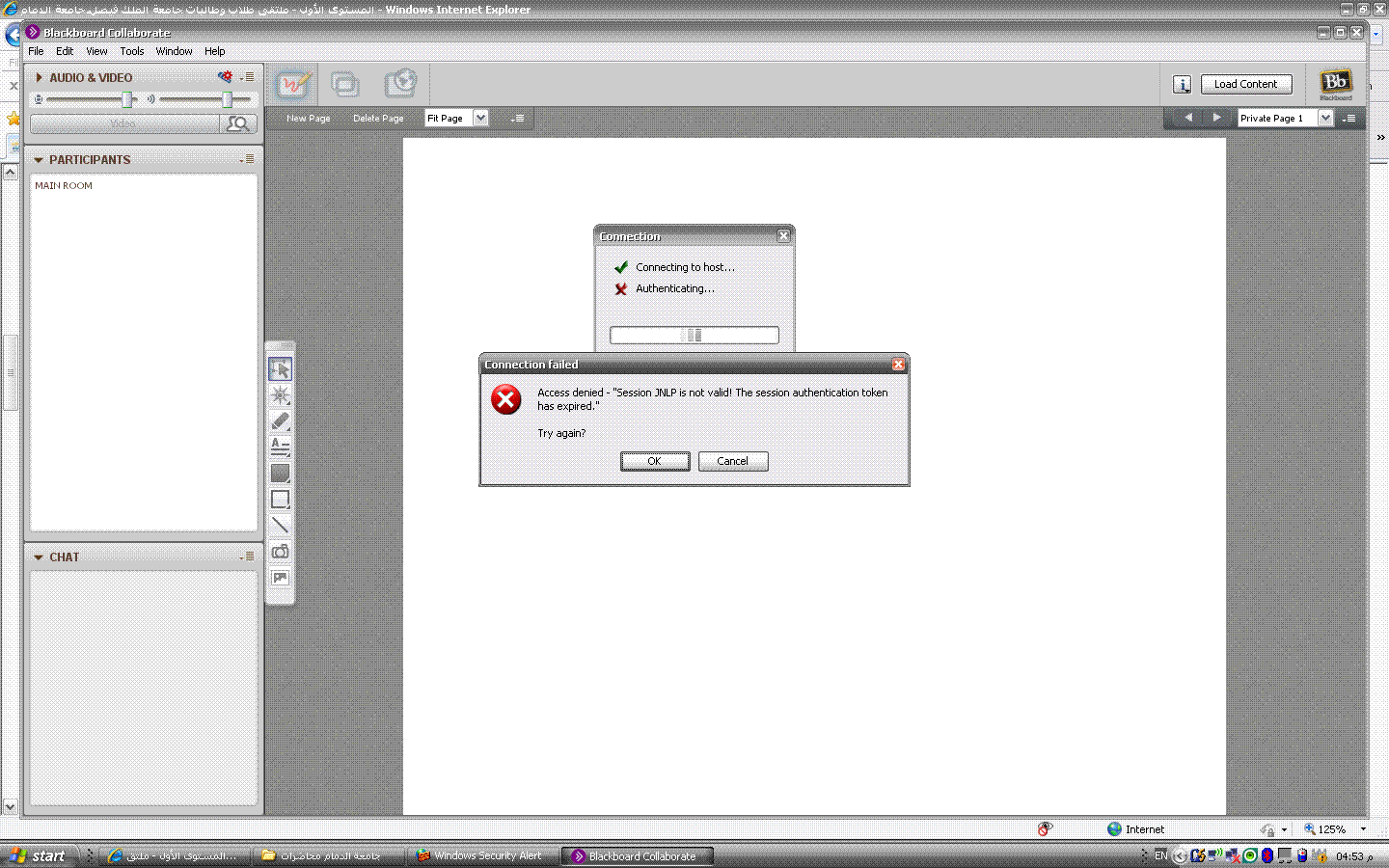
Task: Open the Private Page 1 dropdown
Action: coord(1325,118)
